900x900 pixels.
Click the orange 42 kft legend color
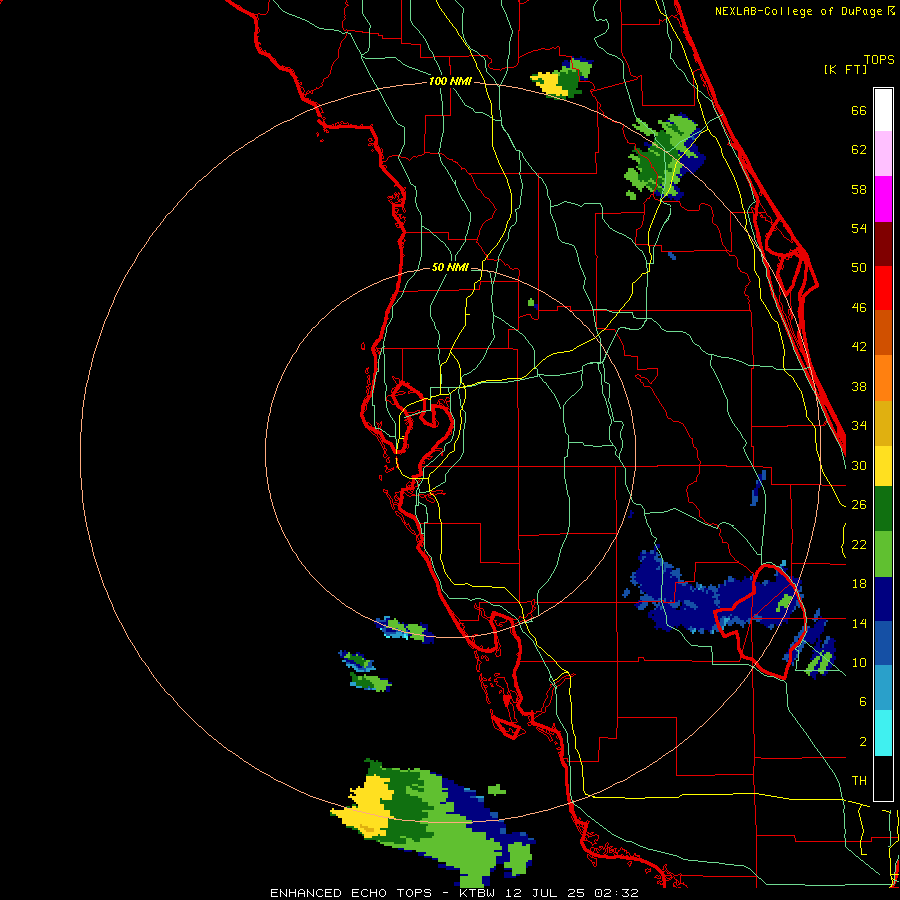[x=883, y=378]
